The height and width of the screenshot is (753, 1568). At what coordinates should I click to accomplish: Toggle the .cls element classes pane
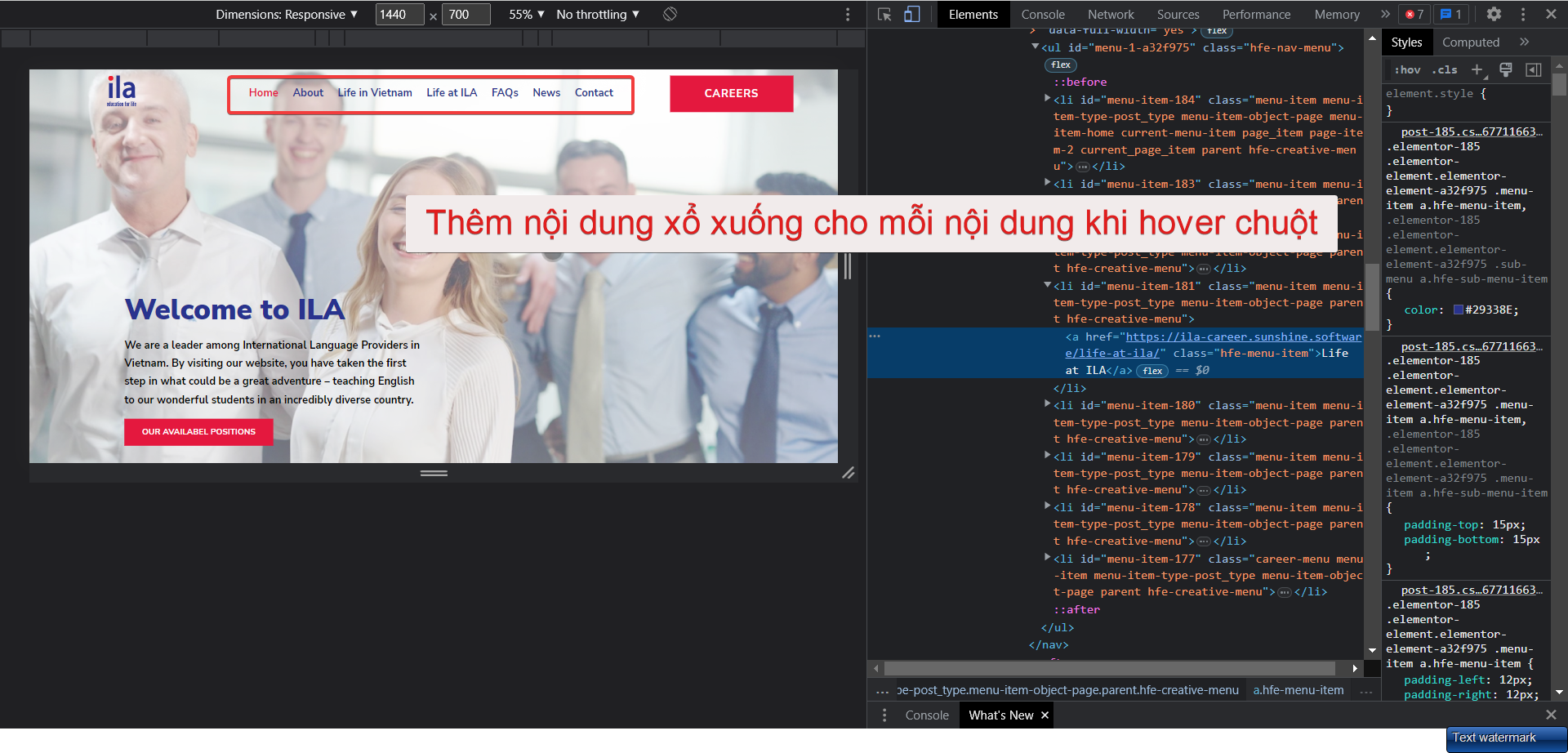[x=1445, y=69]
